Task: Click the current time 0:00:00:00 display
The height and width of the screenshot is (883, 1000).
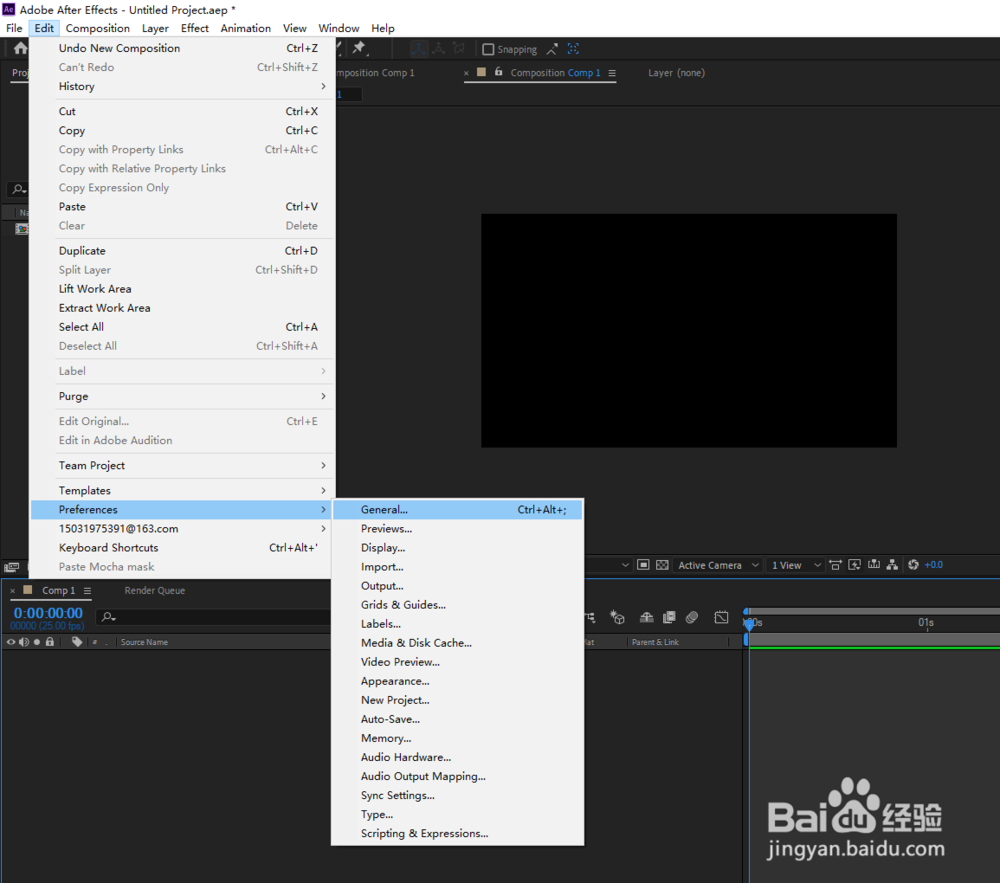Action: click(48, 613)
